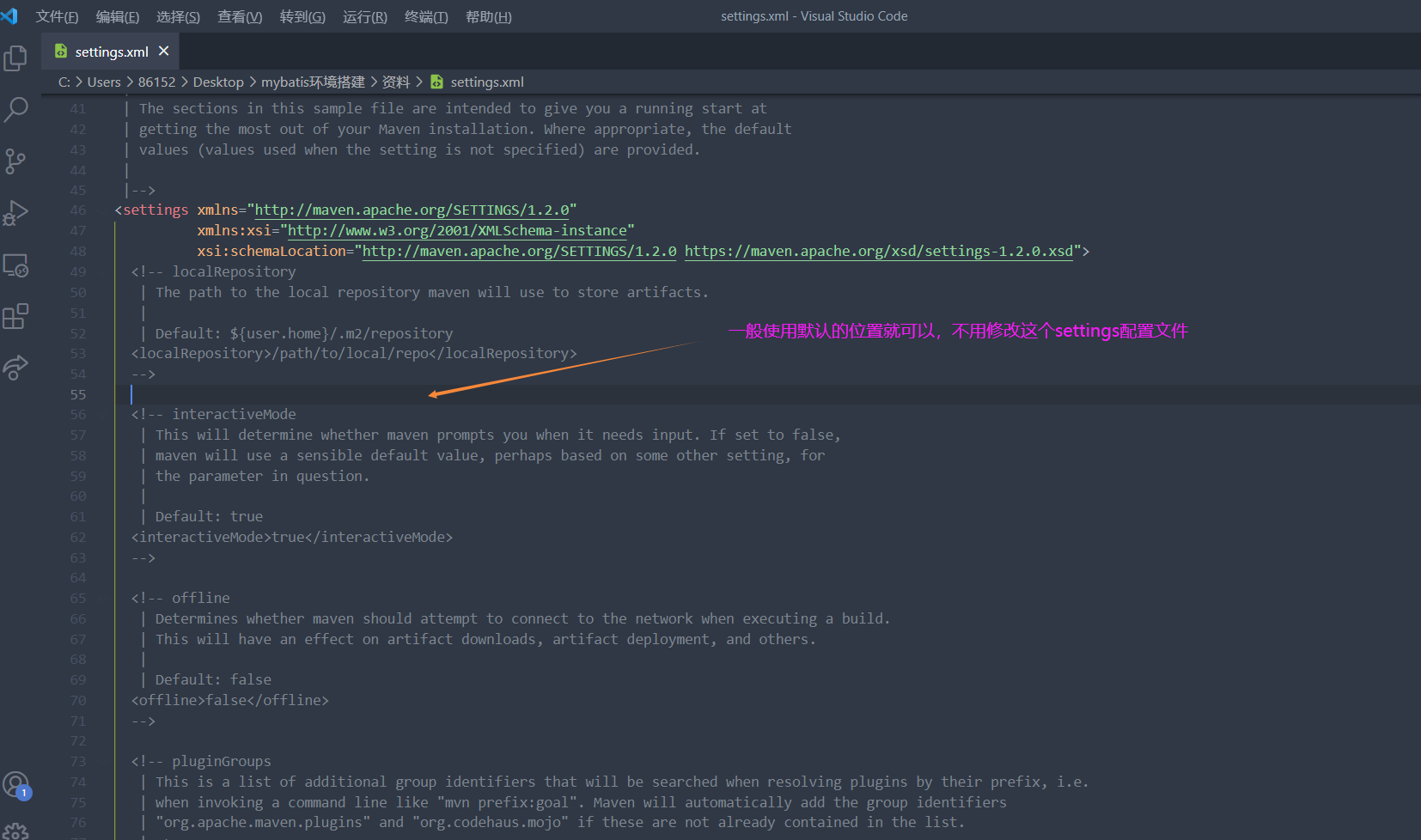Click the Users breadcrumb segment
The image size is (1421, 840).
[104, 82]
